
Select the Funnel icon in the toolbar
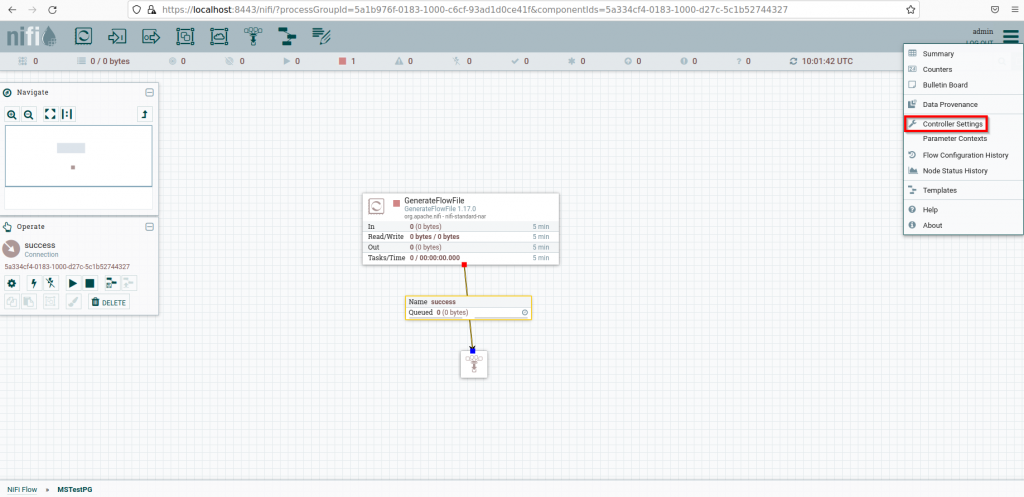(x=254, y=36)
